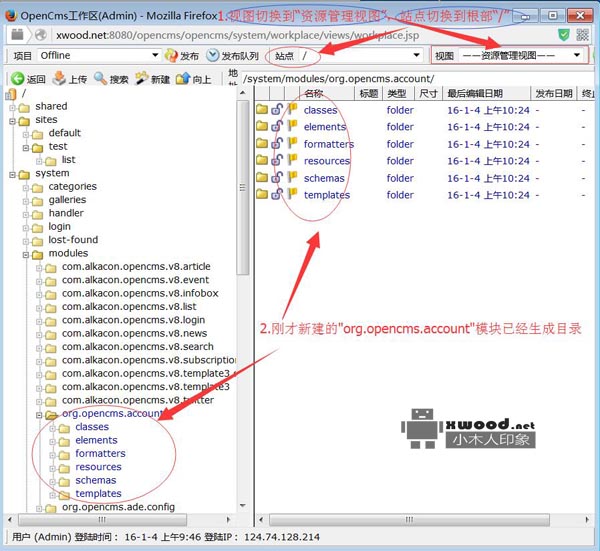Viewport: 600px width, 551px height.
Task: Select categories folder in tree
Action: (72, 186)
